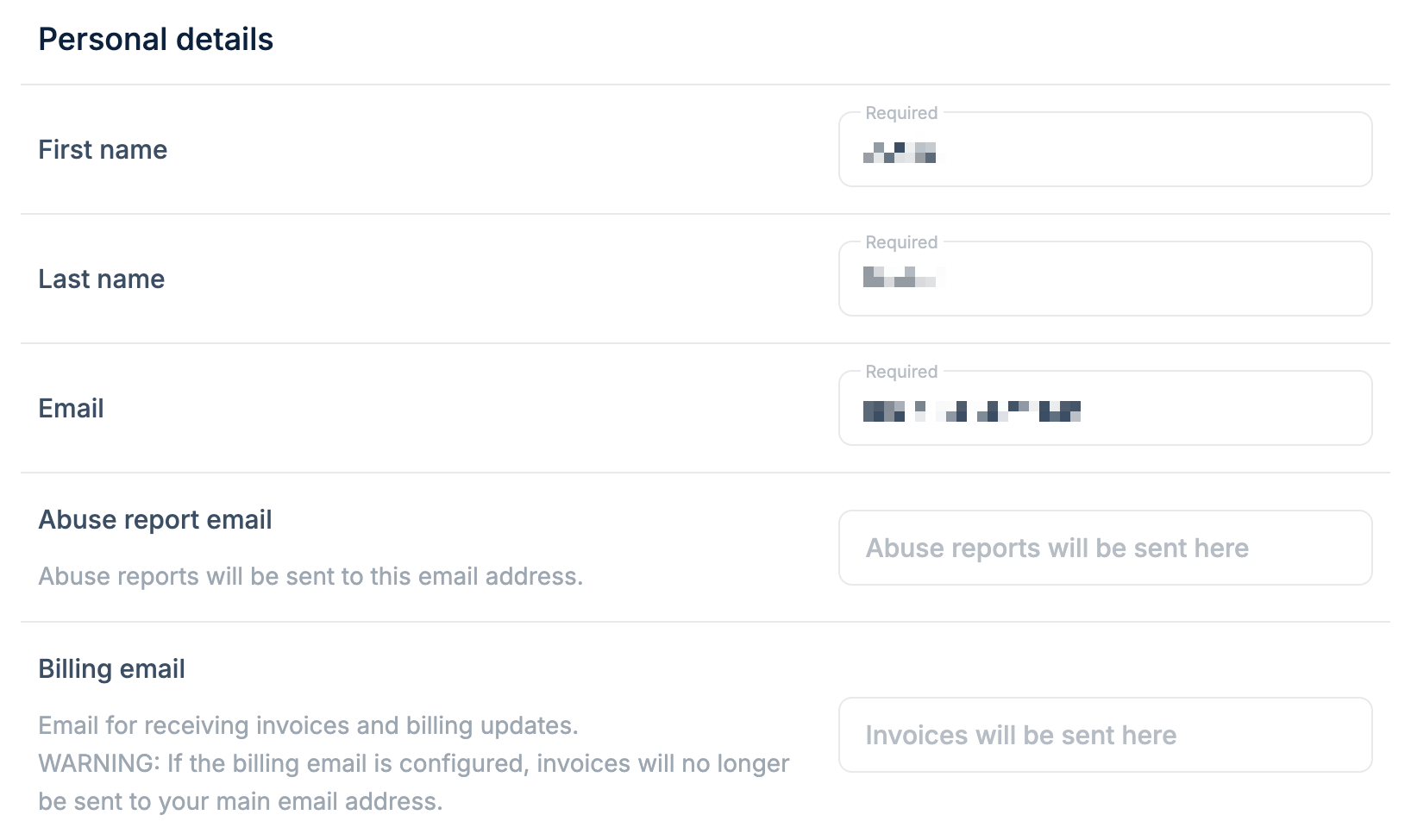
Task: Click the Last name label
Action: coord(101,279)
